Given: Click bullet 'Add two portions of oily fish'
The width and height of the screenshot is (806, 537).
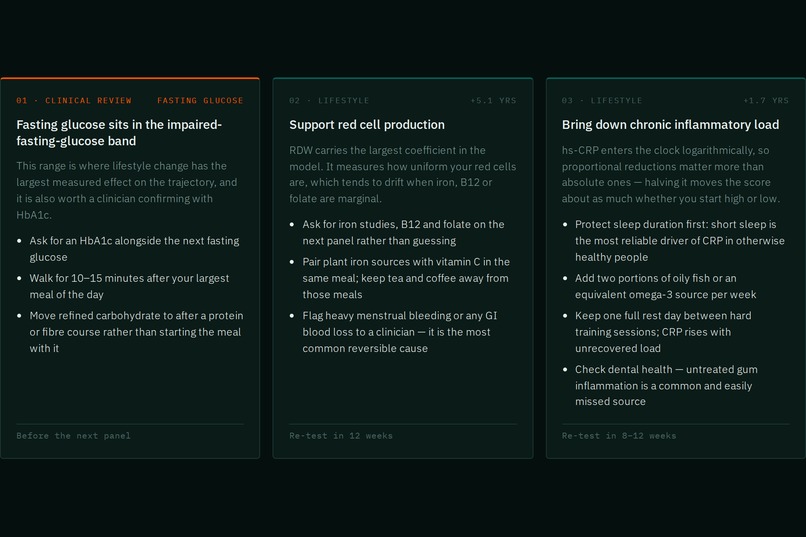Looking at the screenshot, I should coord(666,286).
